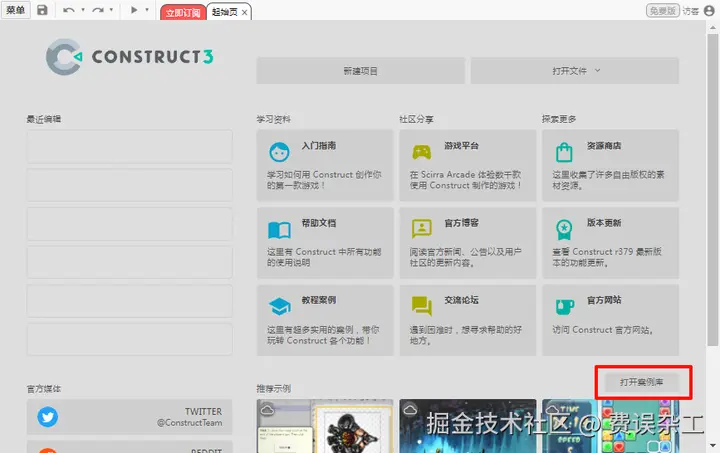This screenshot has width=720, height=453.
Task: Click the graduation cap icon
Action: click(x=279, y=306)
